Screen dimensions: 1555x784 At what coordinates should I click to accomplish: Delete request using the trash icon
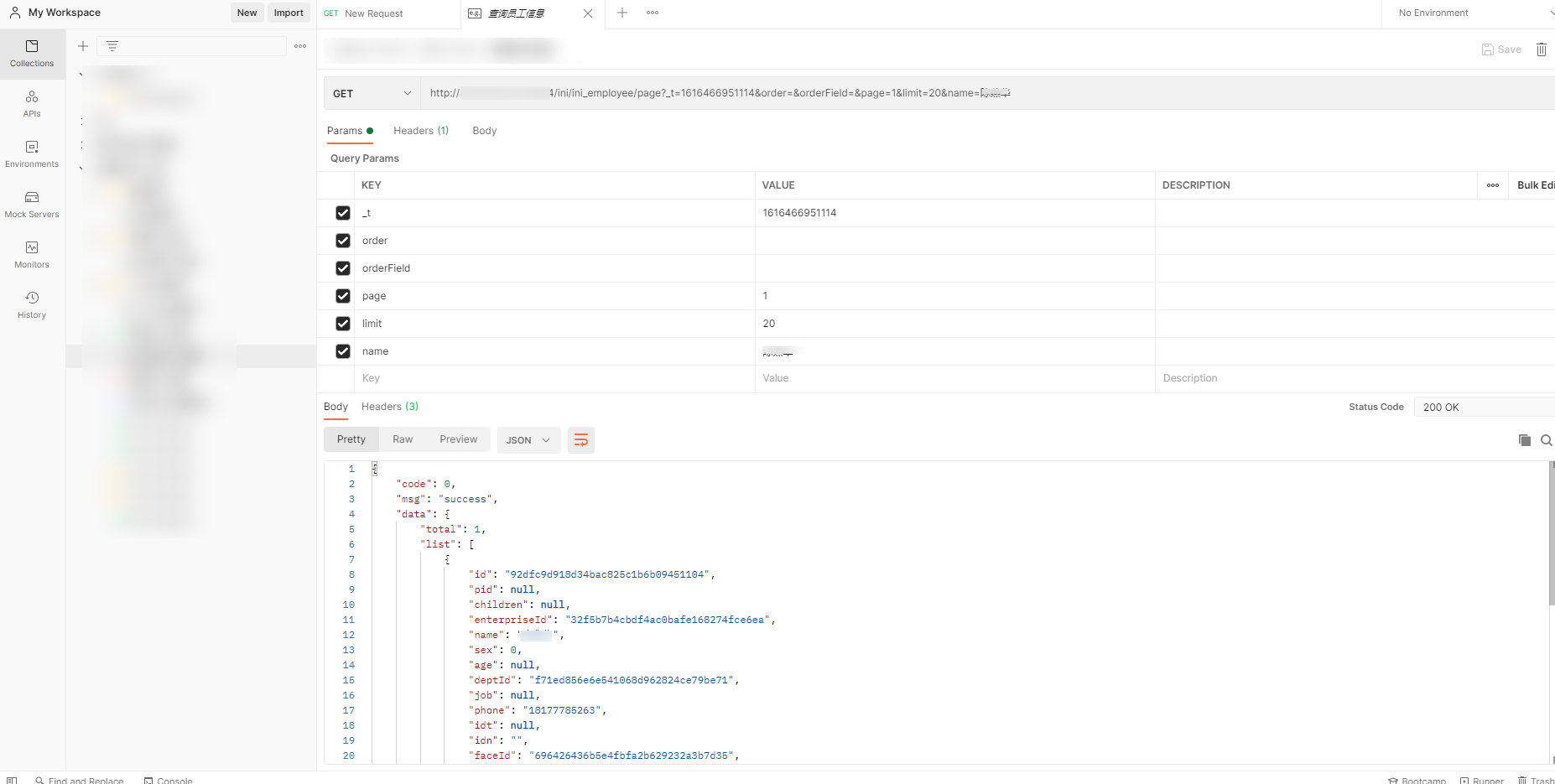click(1541, 49)
